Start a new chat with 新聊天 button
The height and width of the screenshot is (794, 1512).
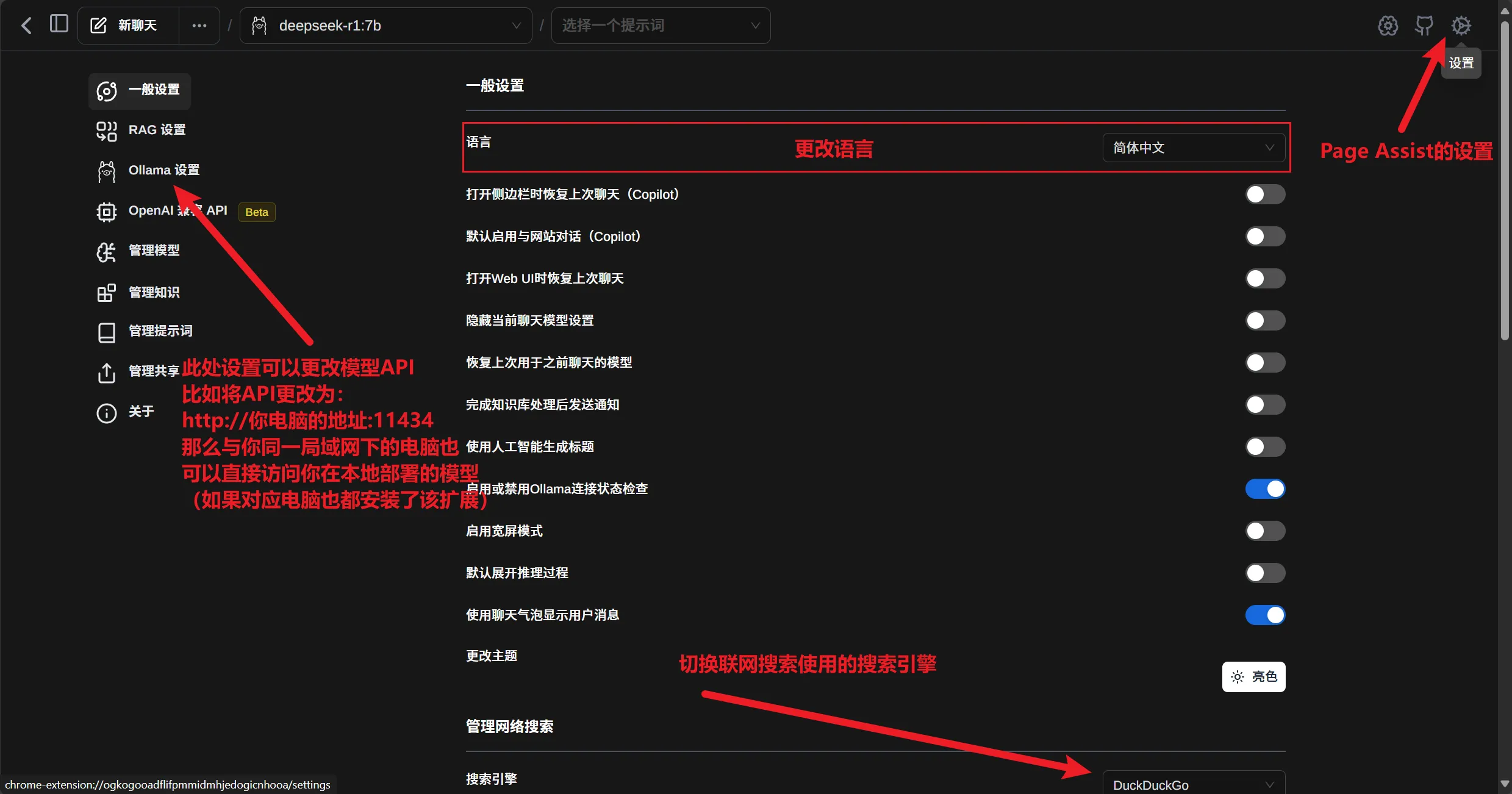point(128,26)
